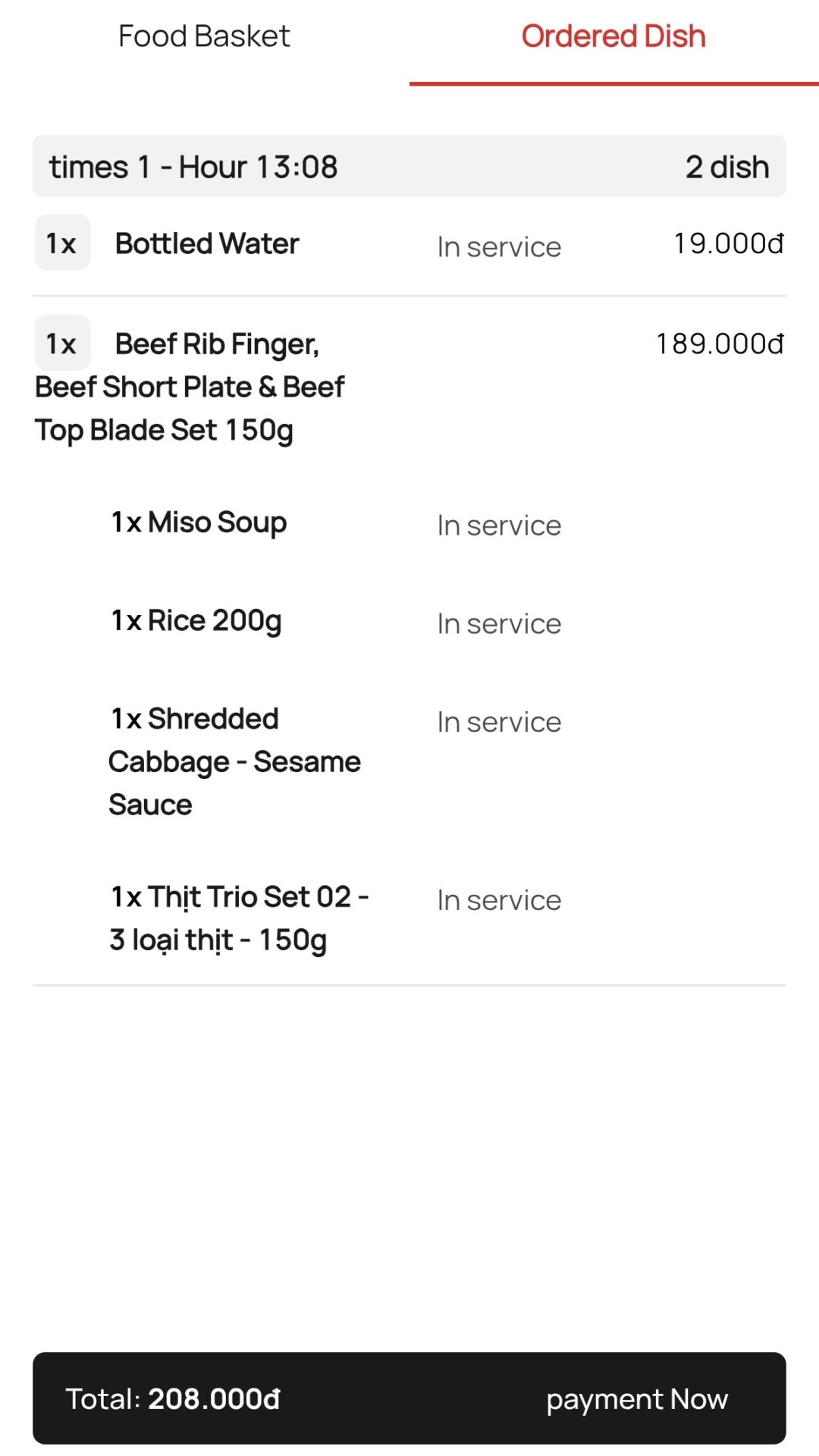Select the Ordered Dish tab
Image resolution: width=819 pixels, height=1456 pixels.
(613, 36)
